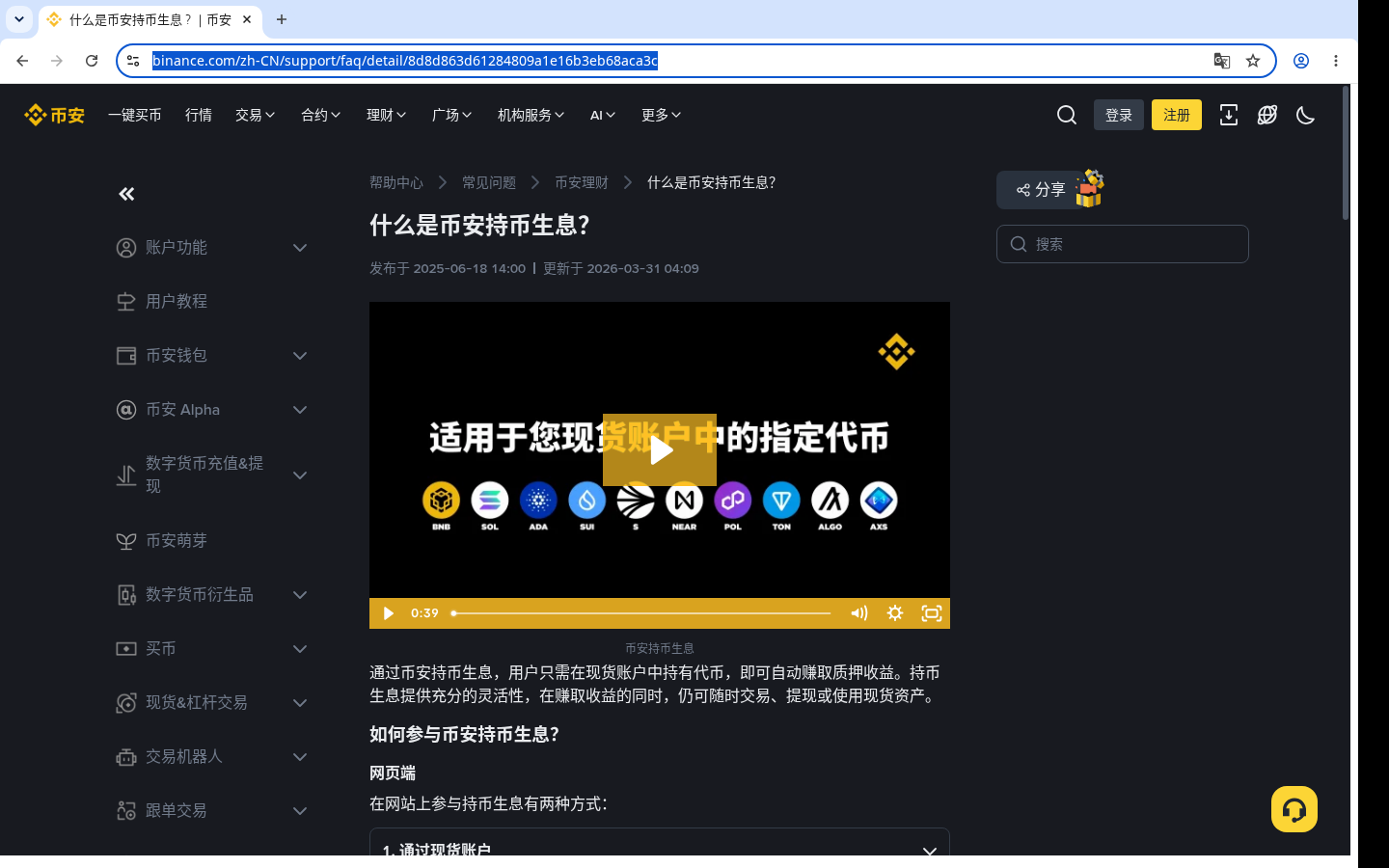Click the page vertical scrollbar
This screenshot has height=868, width=1389.
(x=1347, y=154)
